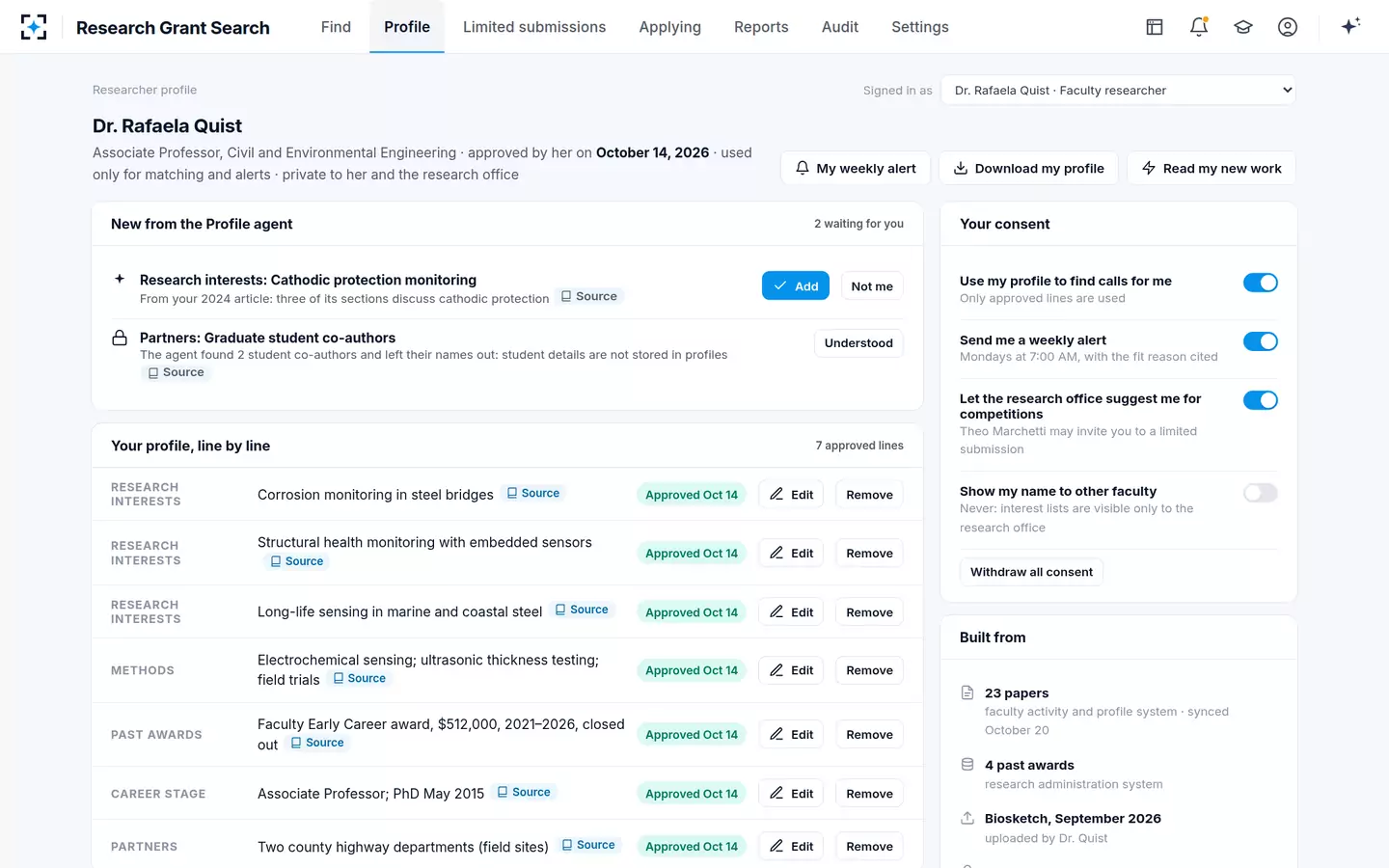1389x868 pixels.
Task: Edit the Corrosion monitoring in steel bridges line
Action: click(x=791, y=495)
